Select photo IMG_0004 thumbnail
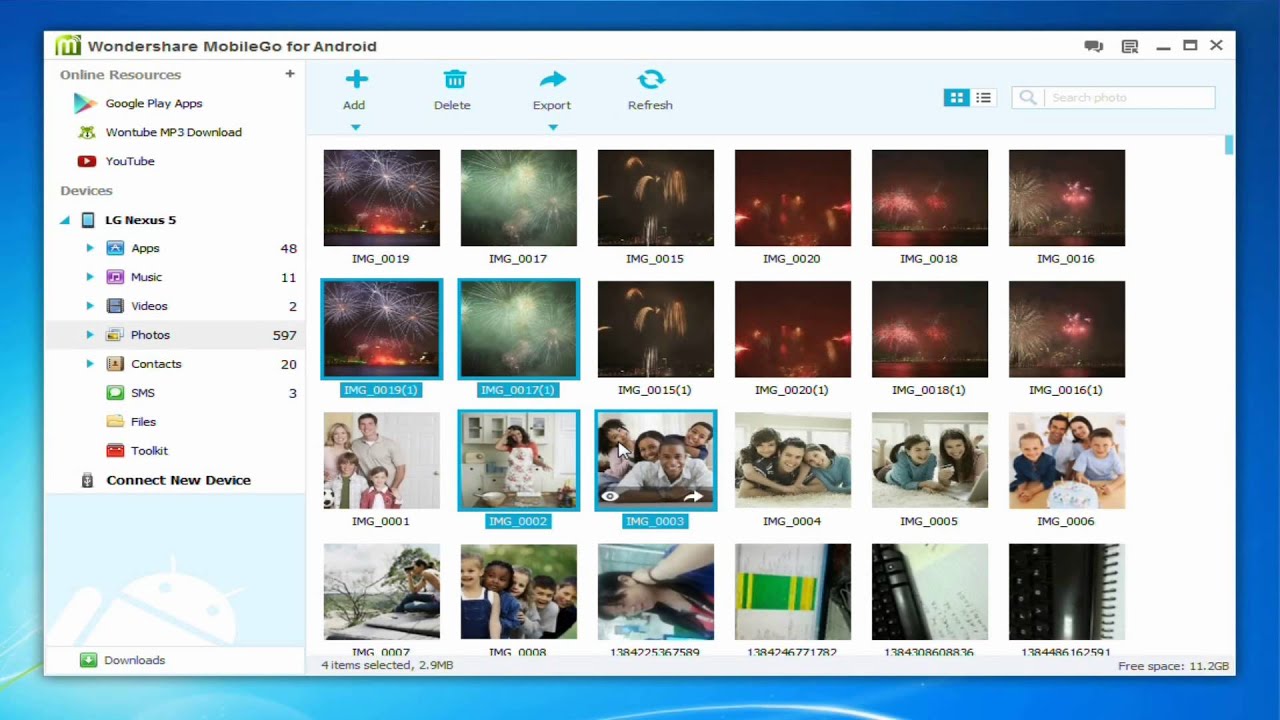The height and width of the screenshot is (720, 1280). [x=792, y=460]
